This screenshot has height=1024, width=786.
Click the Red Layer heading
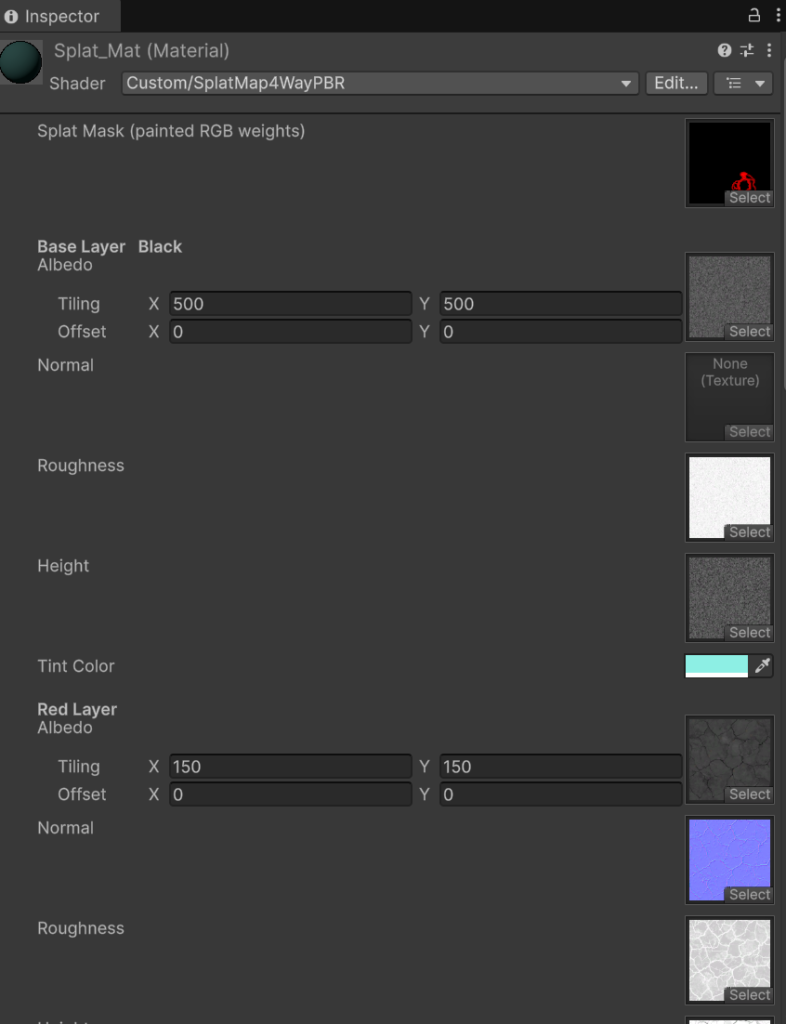coord(77,709)
